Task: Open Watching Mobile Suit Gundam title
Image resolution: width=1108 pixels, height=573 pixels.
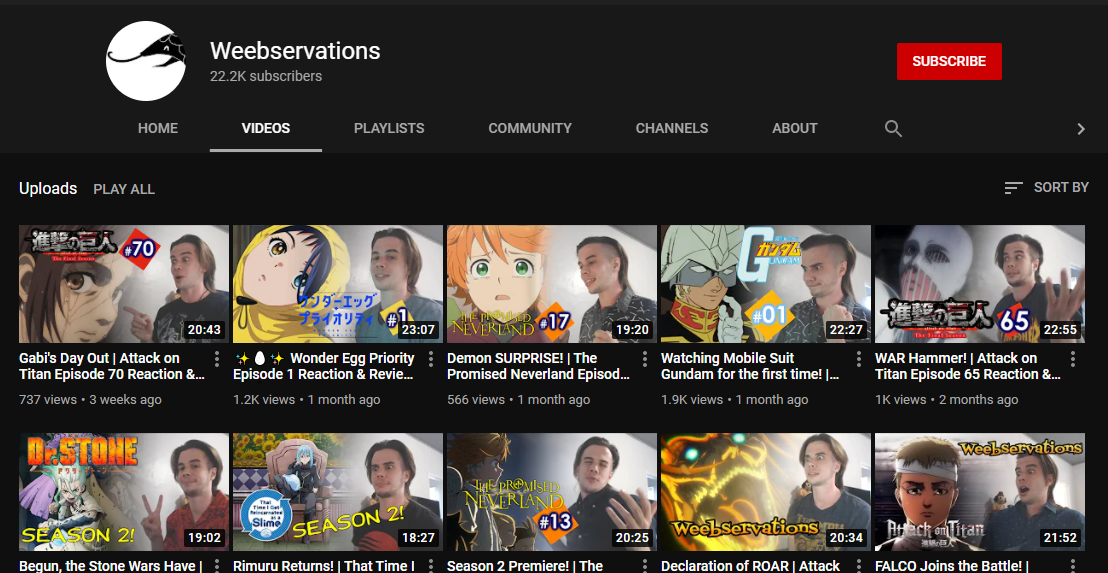Action: [x=750, y=367]
